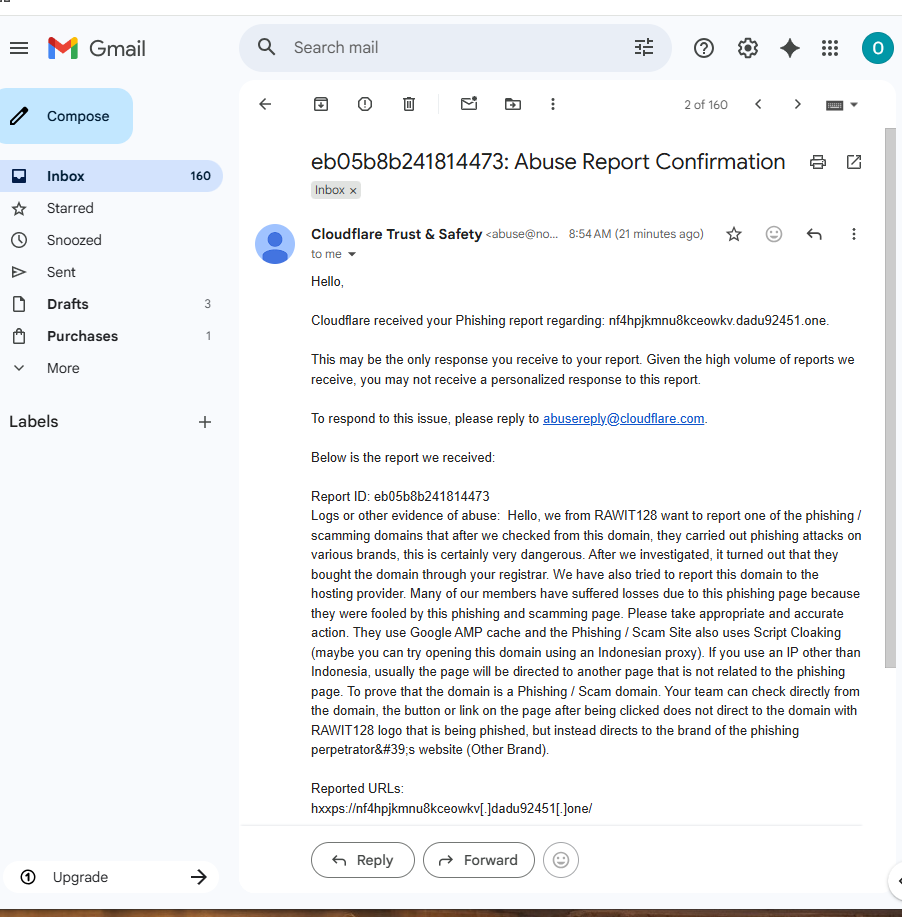This screenshot has height=917, width=902.
Task: Click the Forward button
Action: [x=478, y=860]
